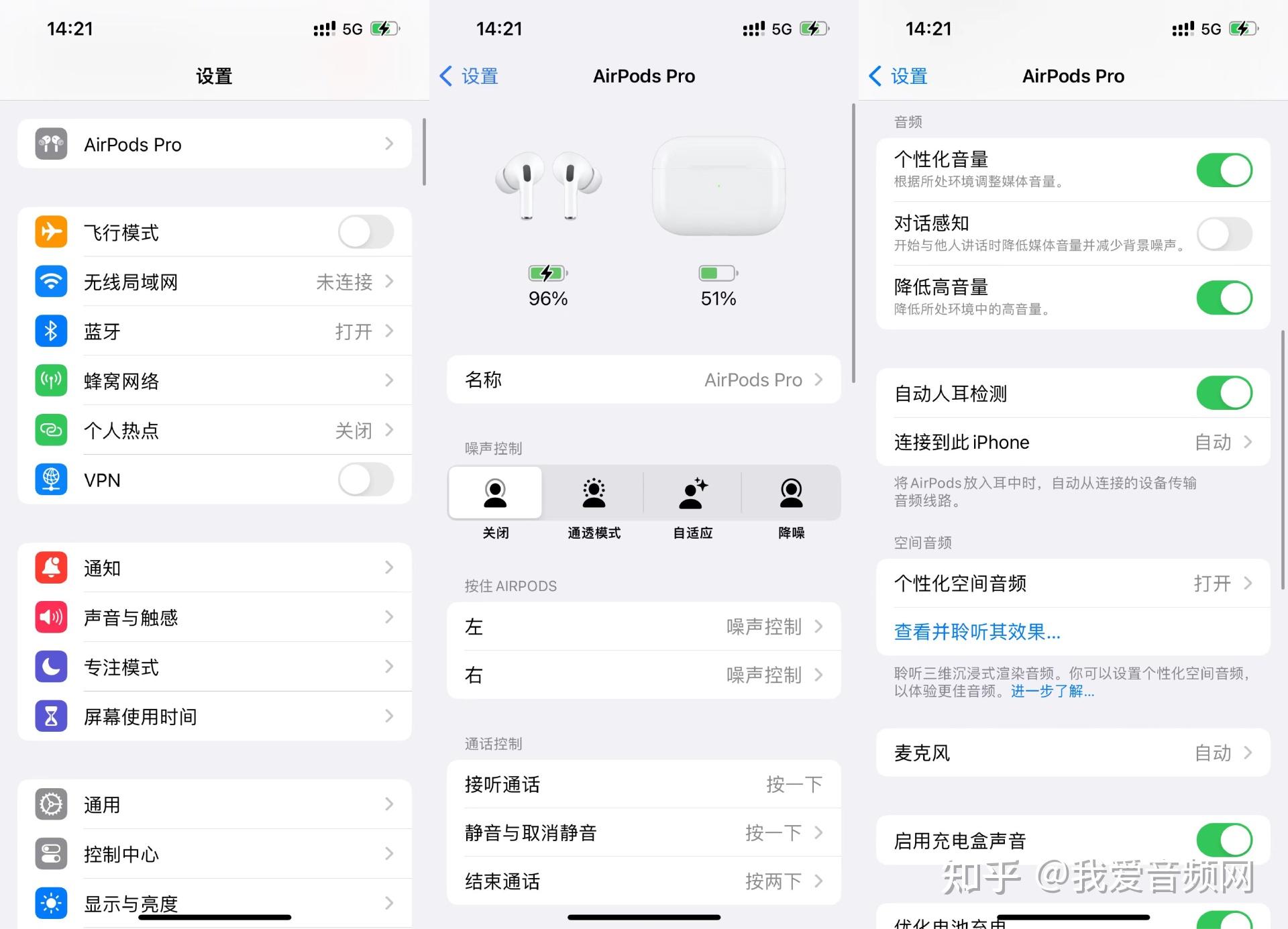The image size is (1288, 929).
Task: Open the 进一步了解 link
Action: (x=1051, y=692)
